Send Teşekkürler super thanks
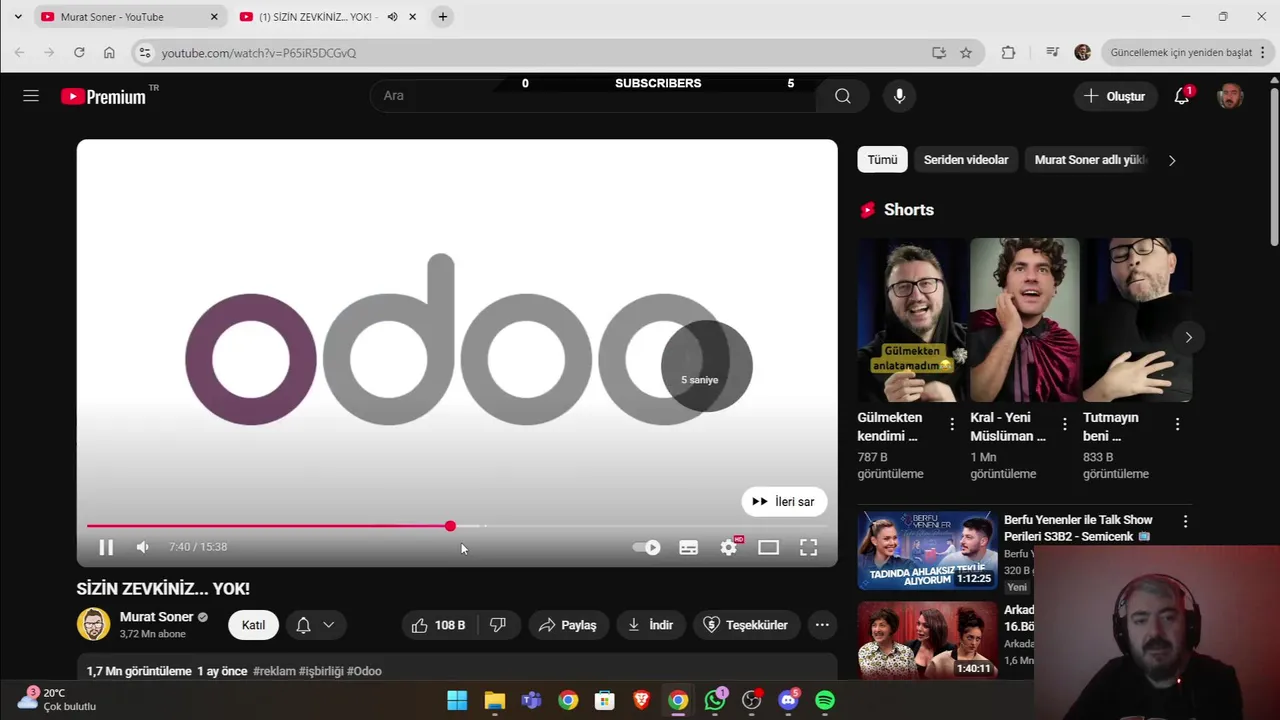Image resolution: width=1280 pixels, height=720 pixels. (746, 625)
